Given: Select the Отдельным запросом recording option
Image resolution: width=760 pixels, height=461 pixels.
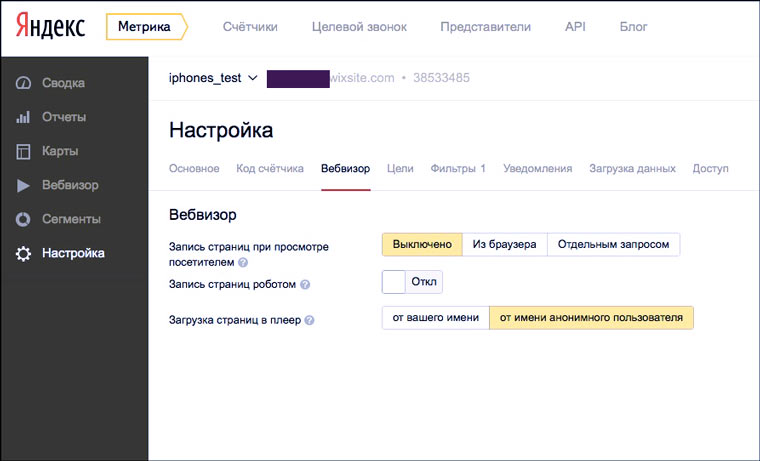Looking at the screenshot, I should point(613,244).
